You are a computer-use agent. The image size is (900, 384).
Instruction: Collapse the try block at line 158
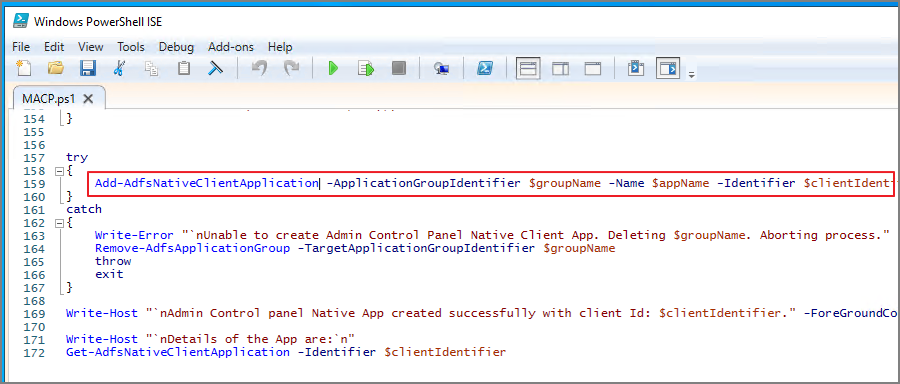(59, 171)
